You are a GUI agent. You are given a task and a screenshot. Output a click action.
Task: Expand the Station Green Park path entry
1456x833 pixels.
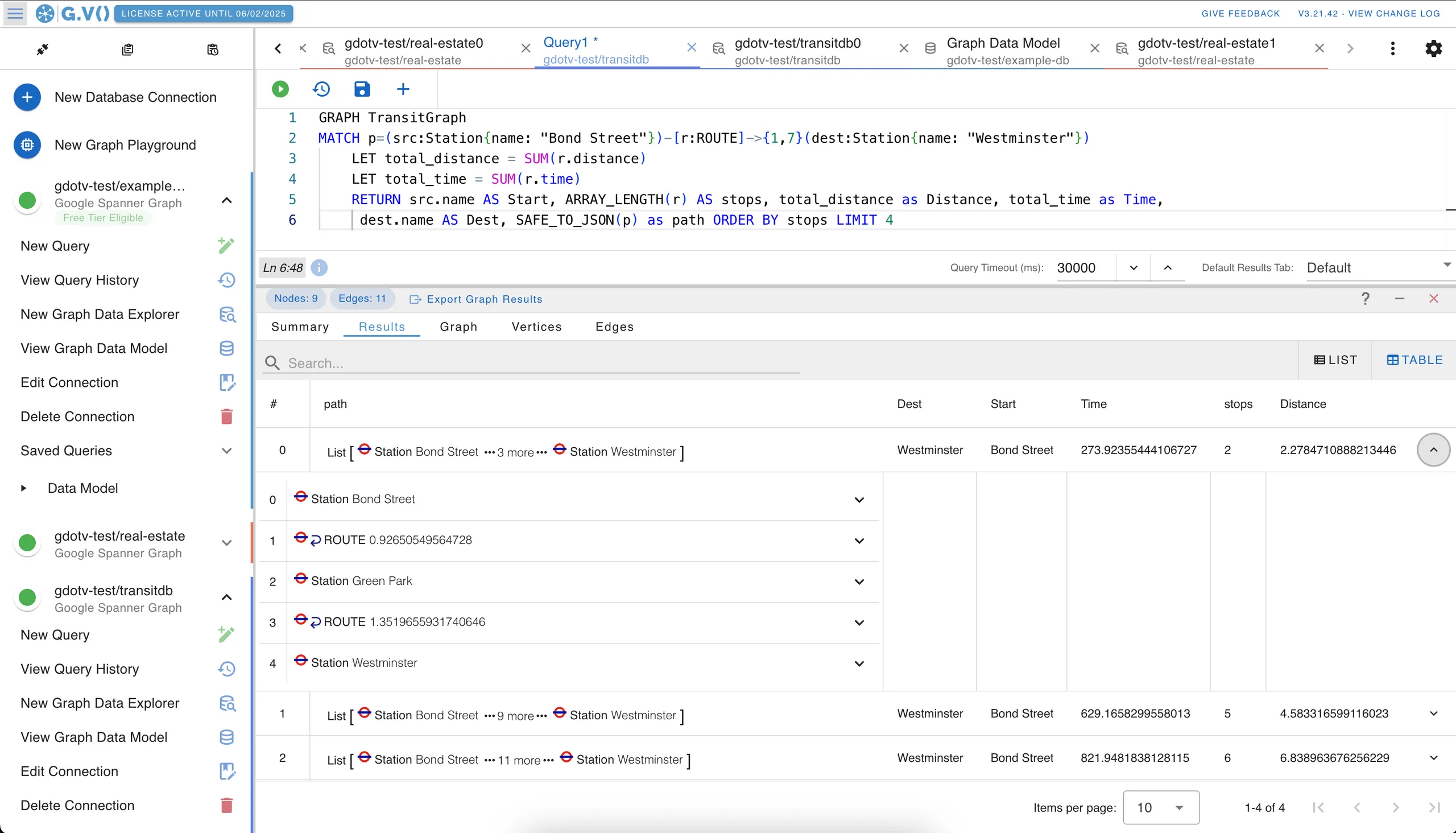[x=859, y=582]
